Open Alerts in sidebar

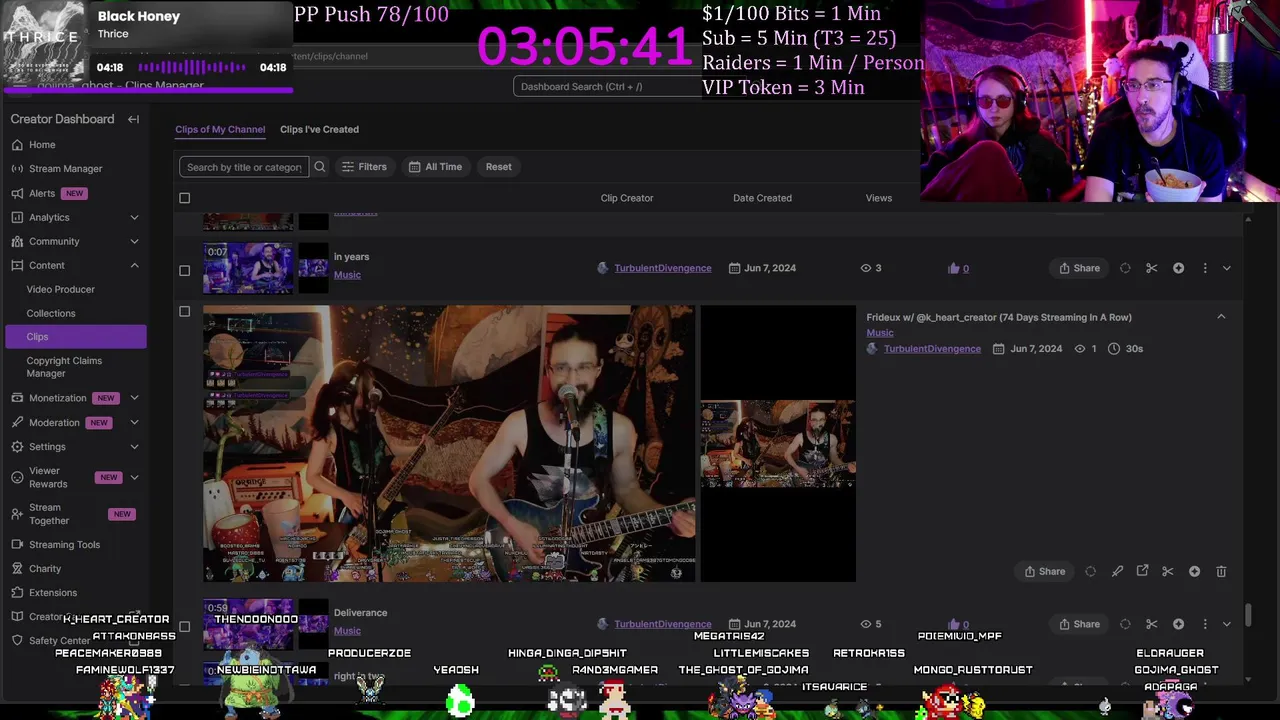click(42, 193)
